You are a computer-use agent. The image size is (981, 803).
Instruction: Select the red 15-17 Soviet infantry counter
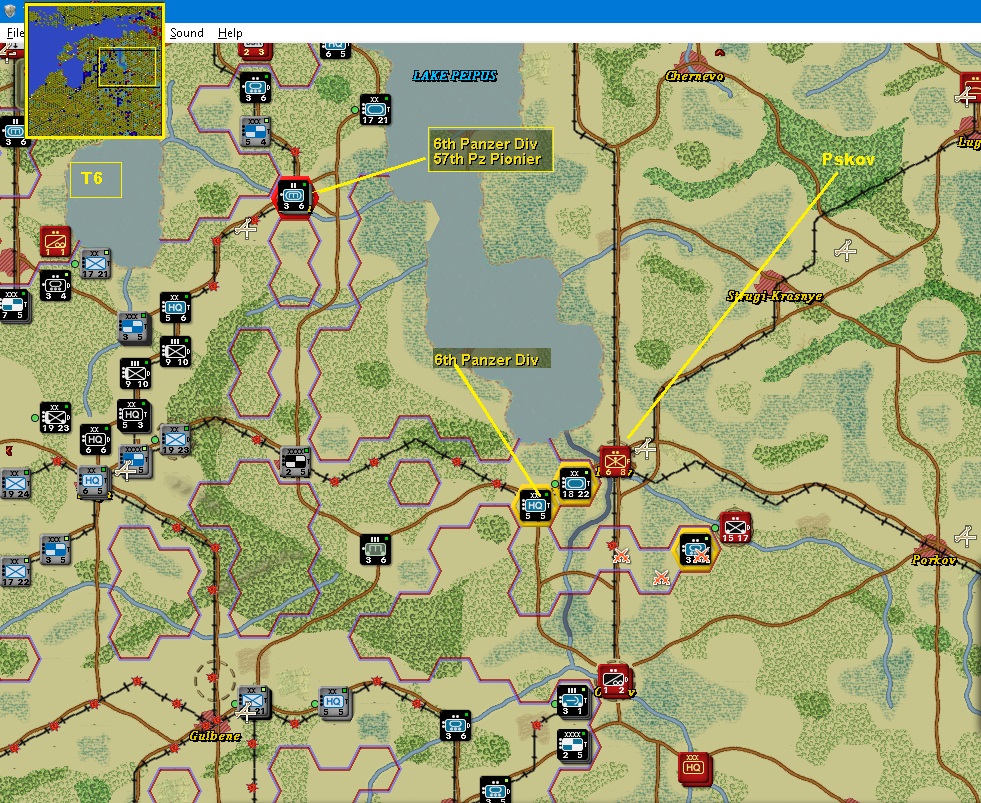coord(735,527)
